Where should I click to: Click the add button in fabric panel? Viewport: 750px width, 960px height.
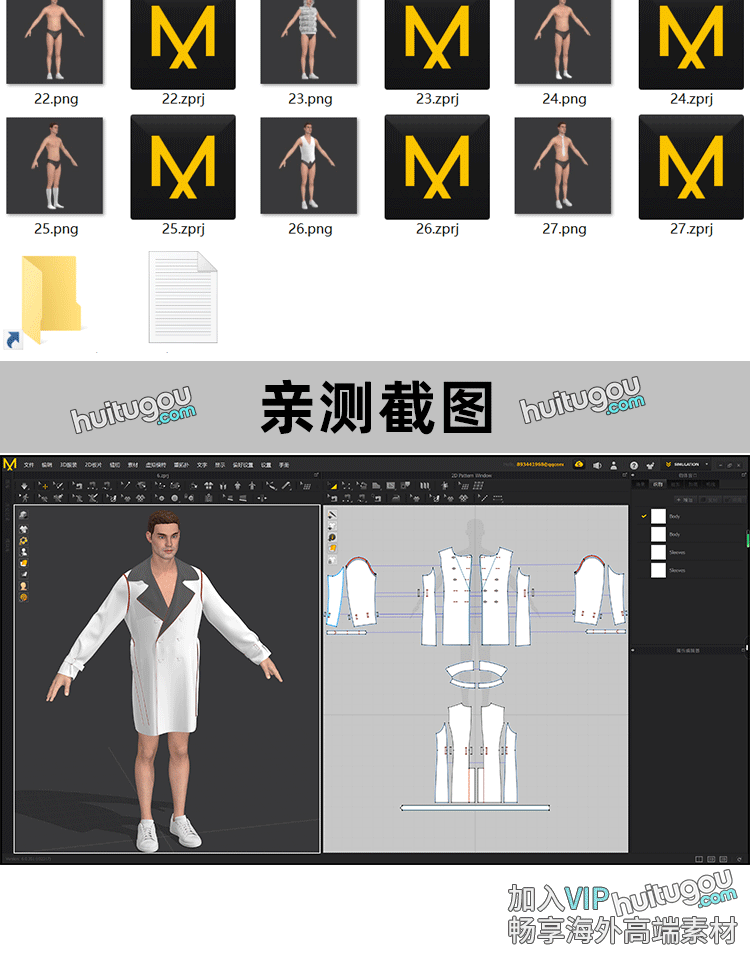click(x=686, y=499)
